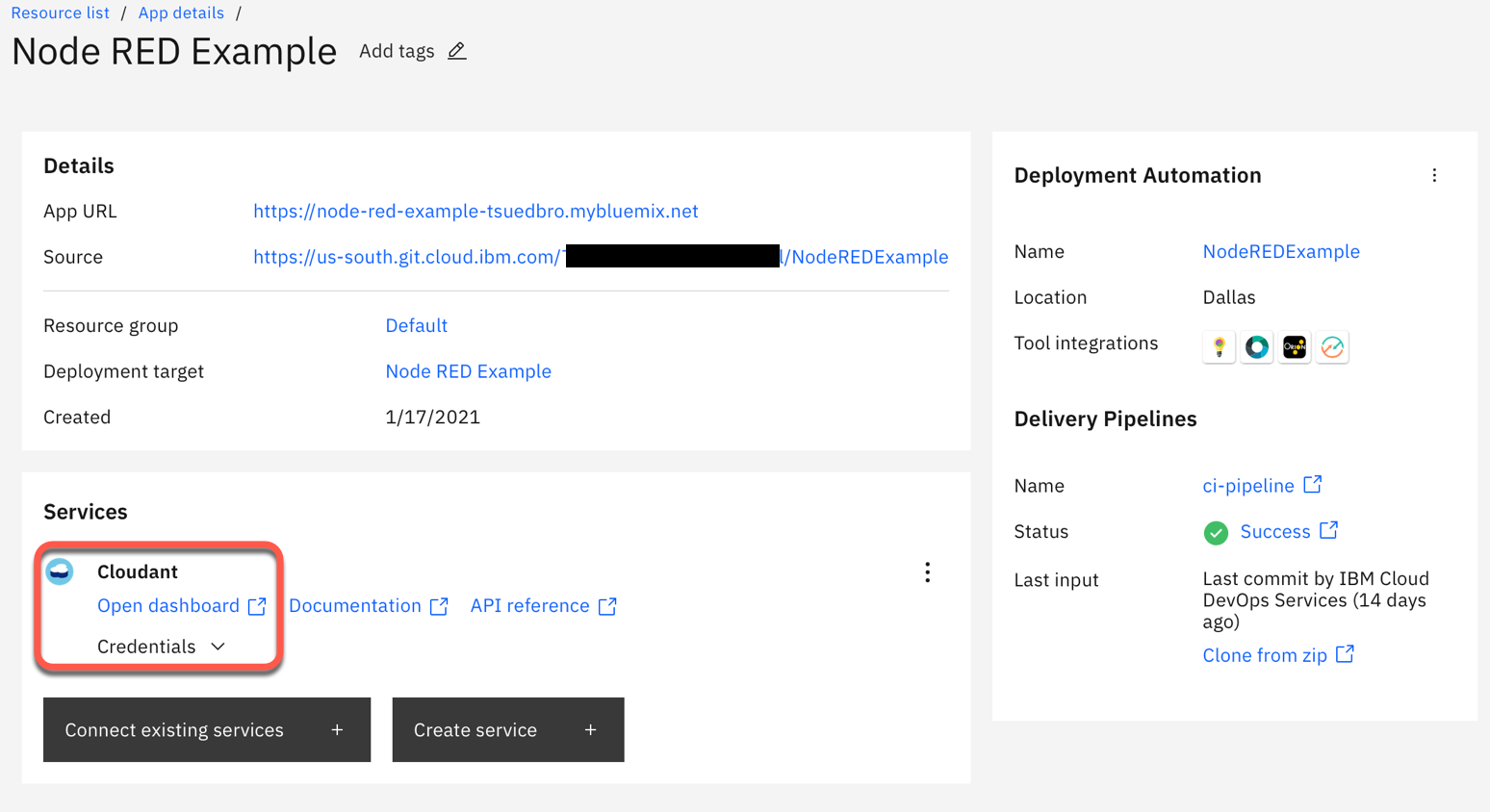Click the Created date 1/17/2021
The height and width of the screenshot is (812, 1490).
pyautogui.click(x=432, y=417)
